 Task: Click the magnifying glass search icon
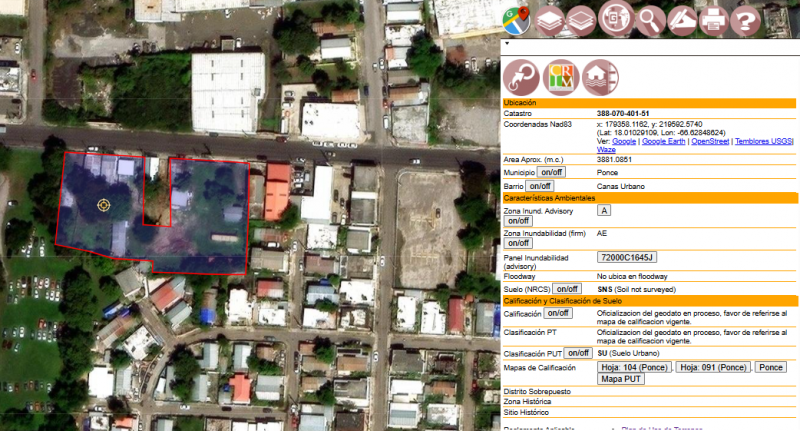[x=650, y=18]
